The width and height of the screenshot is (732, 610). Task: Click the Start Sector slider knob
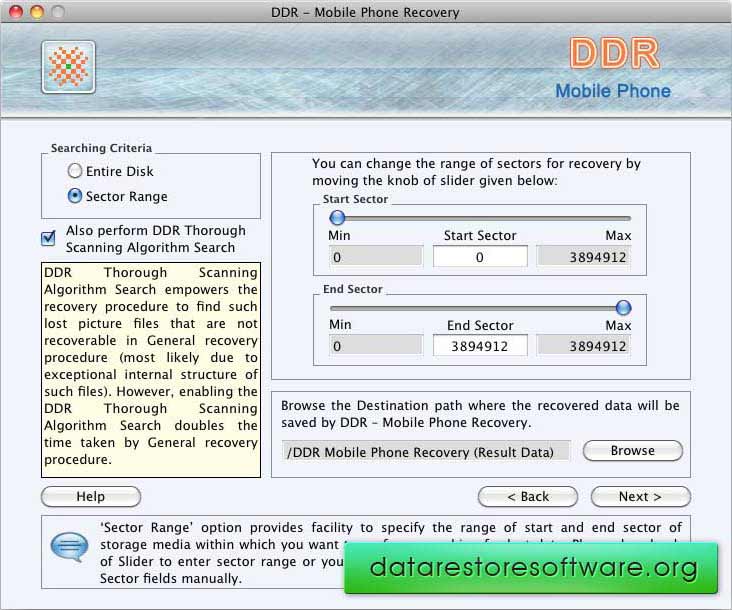pos(337,217)
